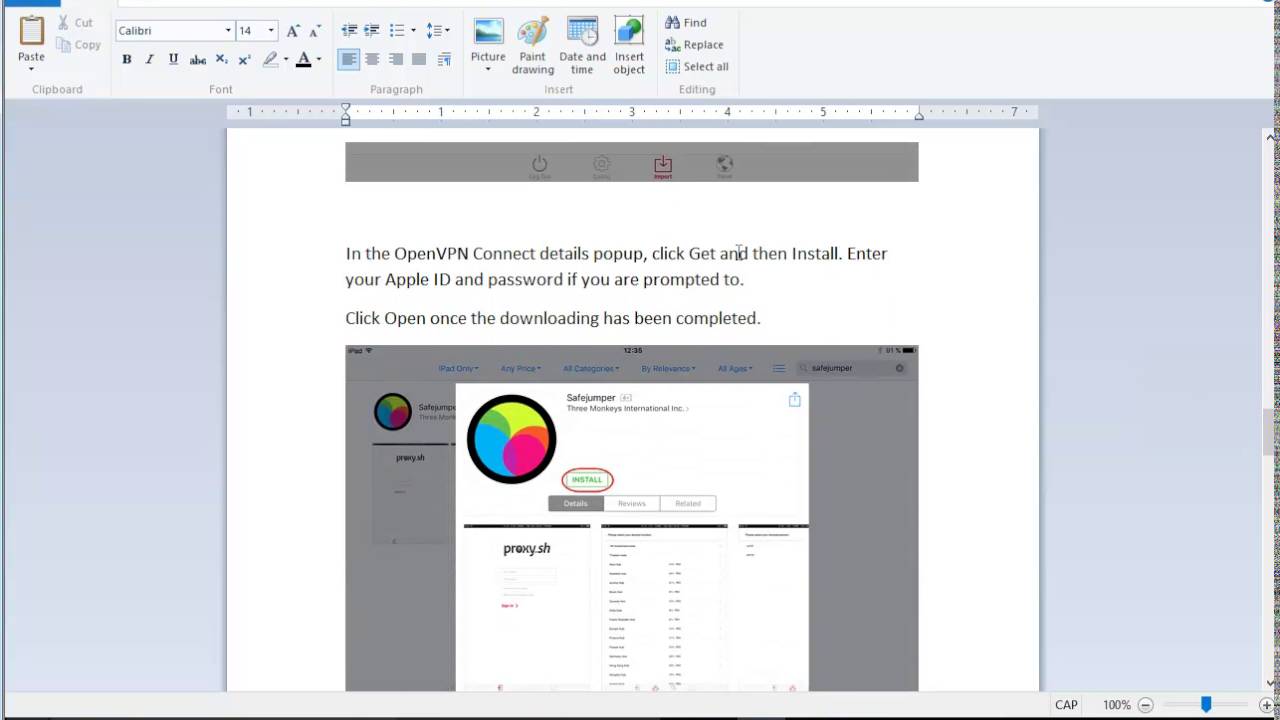Click Replace in Editing group
Screen dimensions: 1280x720
tap(694, 44)
